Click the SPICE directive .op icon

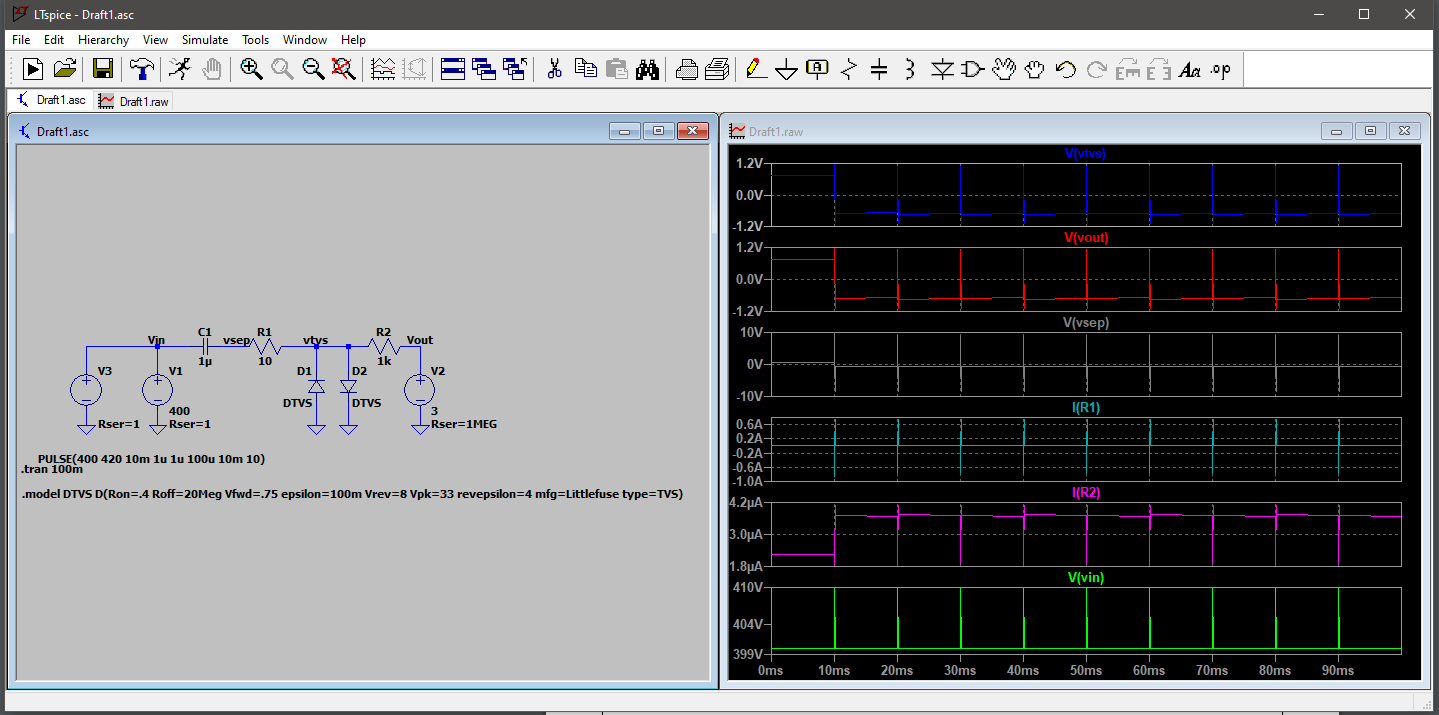point(1220,69)
